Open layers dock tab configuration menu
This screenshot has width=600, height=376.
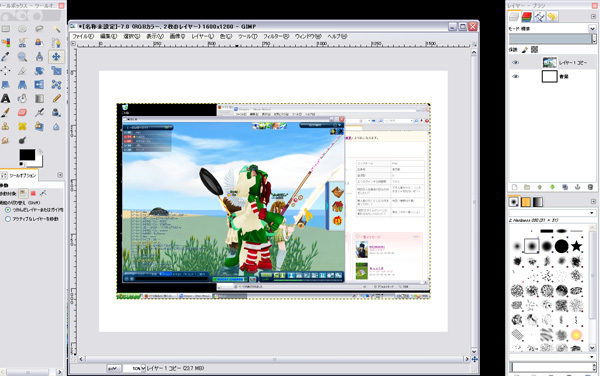593,17
